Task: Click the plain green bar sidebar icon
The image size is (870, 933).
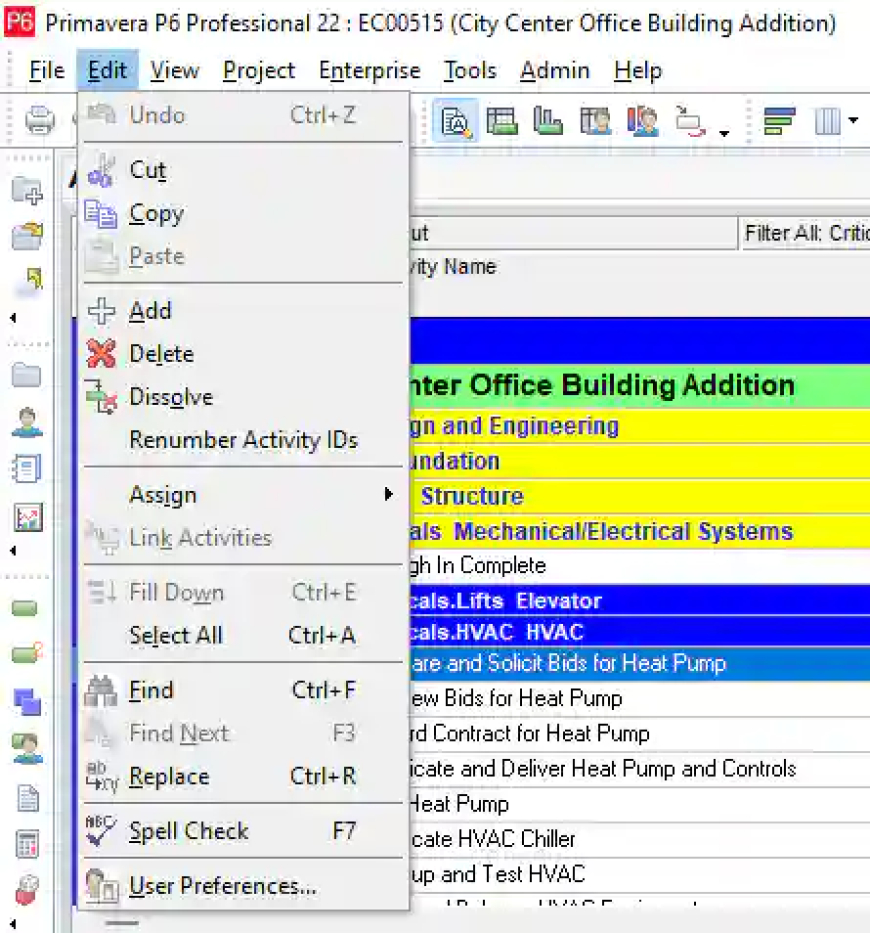Action: [25, 608]
